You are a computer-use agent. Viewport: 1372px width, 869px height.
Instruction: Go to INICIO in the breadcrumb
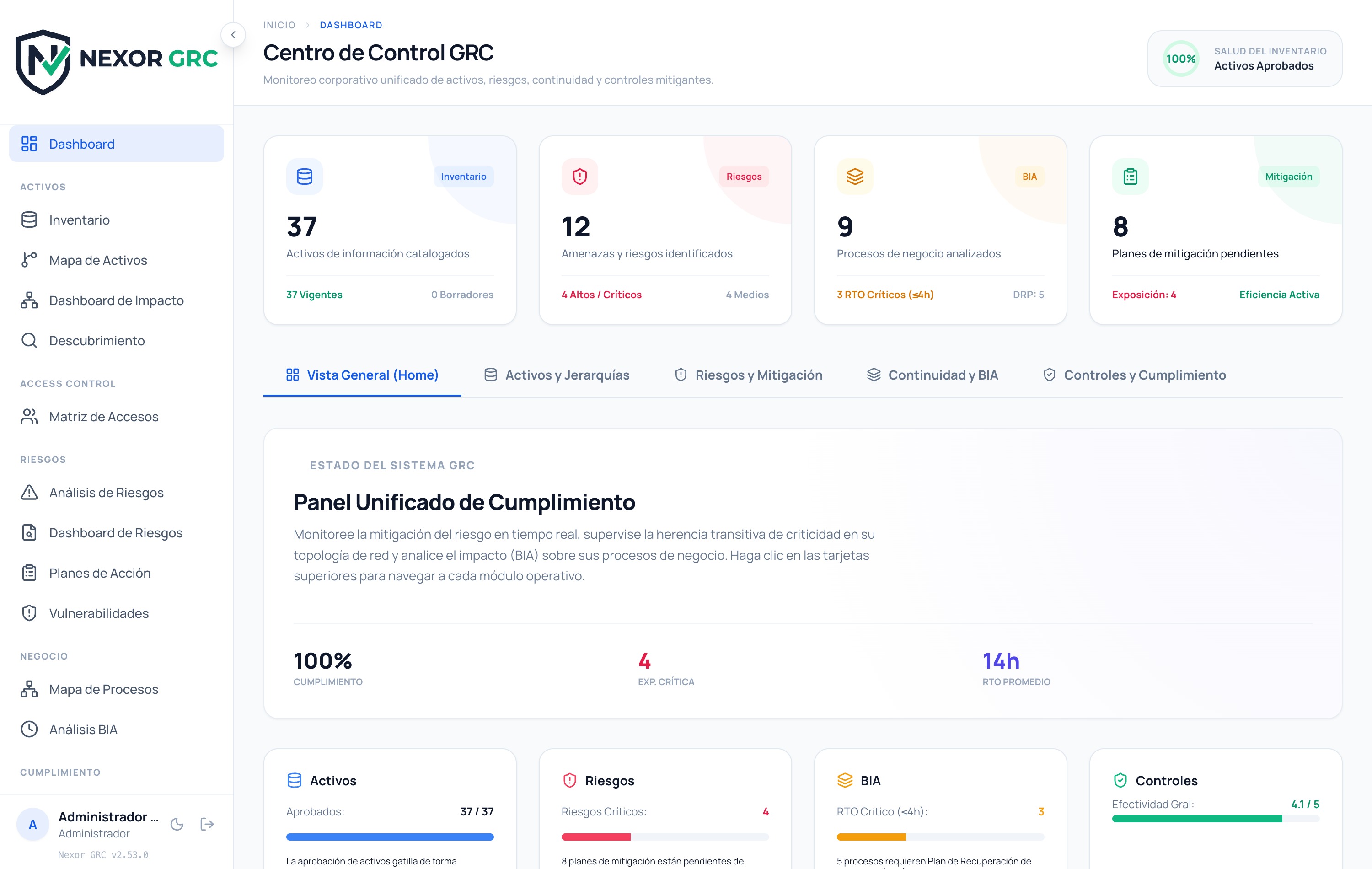(279, 25)
